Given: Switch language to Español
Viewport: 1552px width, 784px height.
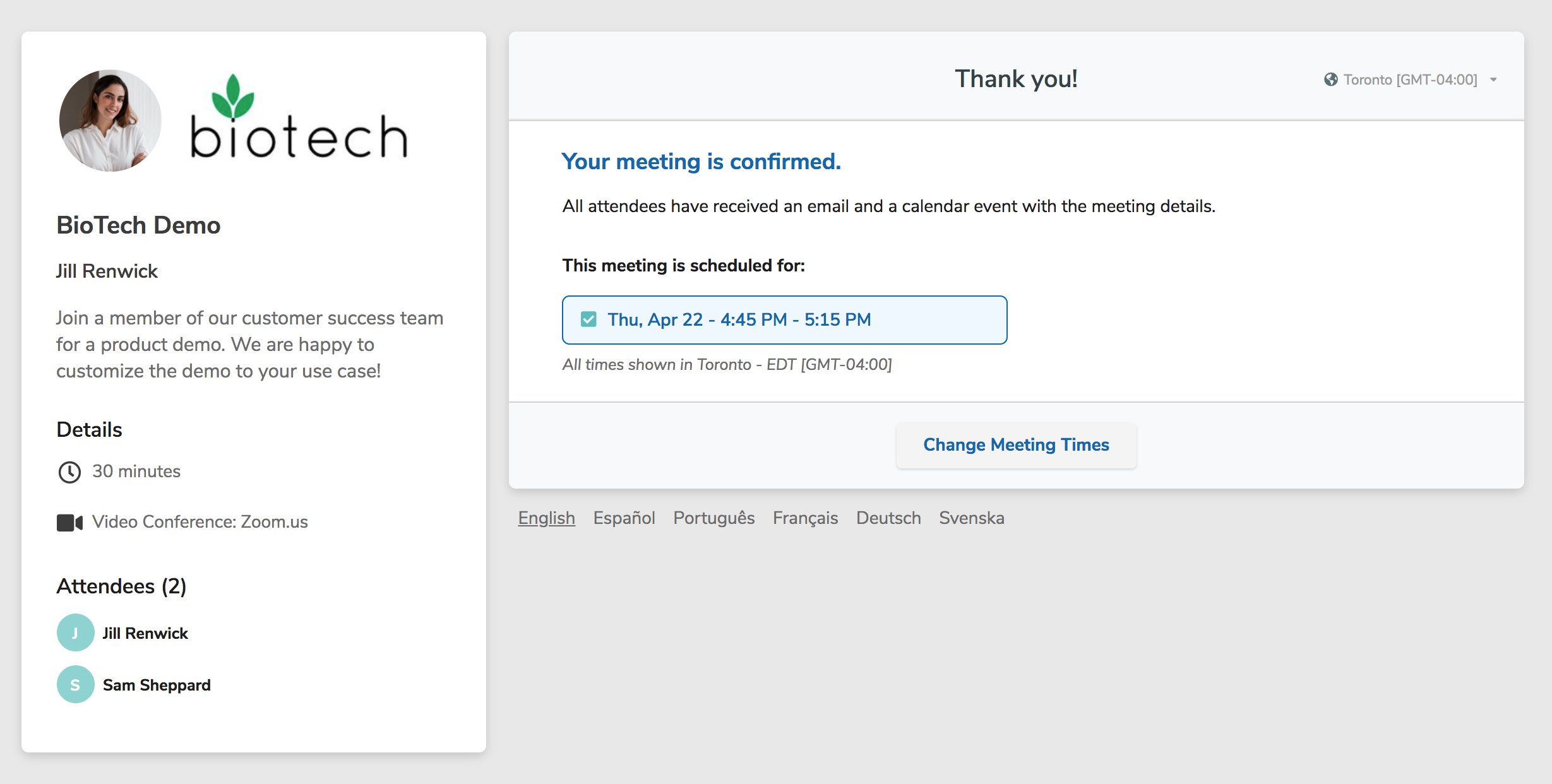Looking at the screenshot, I should [x=624, y=518].
